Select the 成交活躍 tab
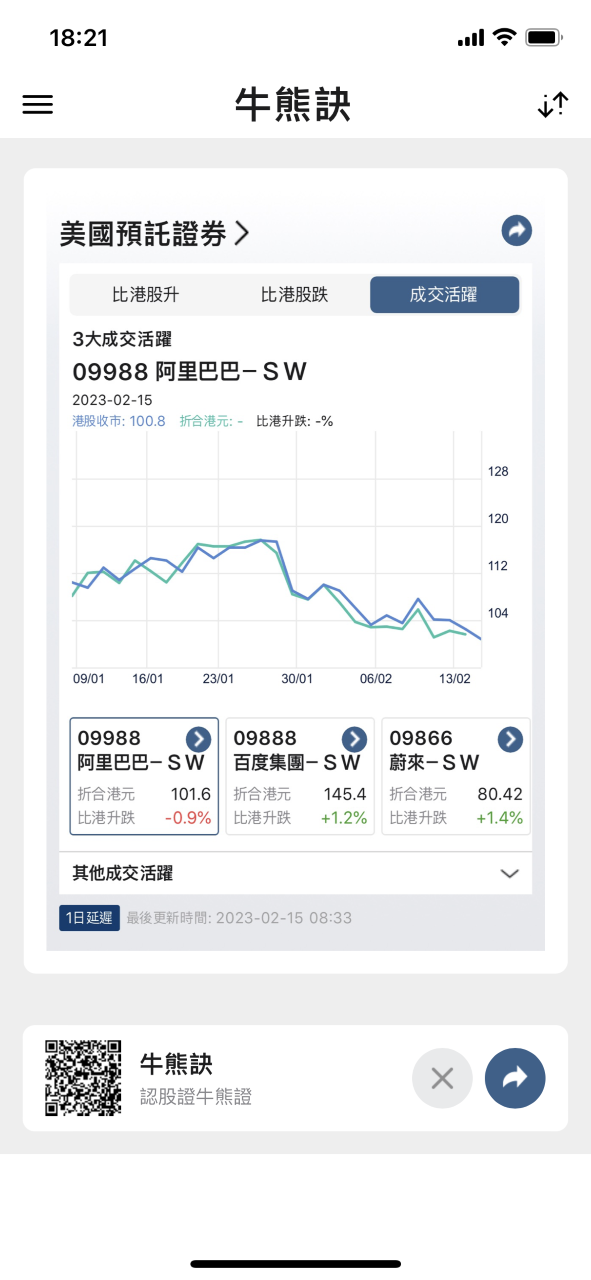The height and width of the screenshot is (1280, 591). coord(444,295)
